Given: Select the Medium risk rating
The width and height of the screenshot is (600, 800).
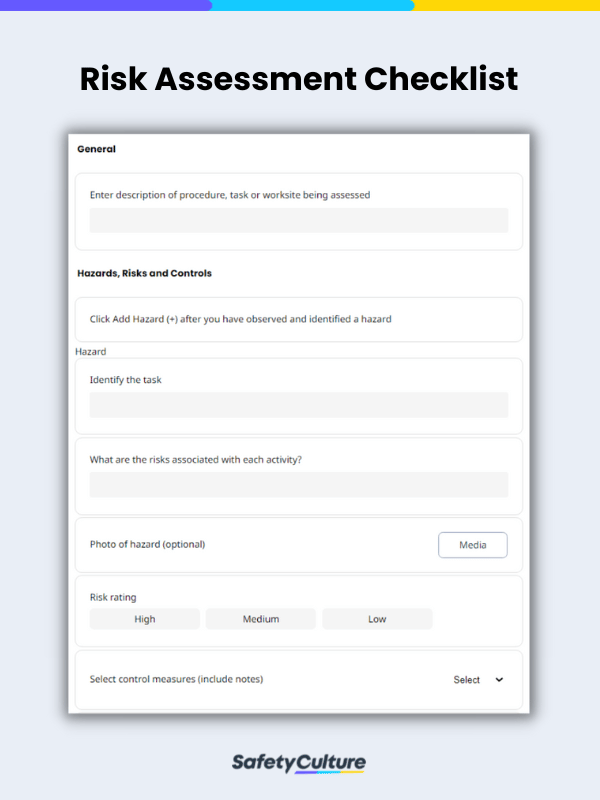Looking at the screenshot, I should [x=260, y=618].
